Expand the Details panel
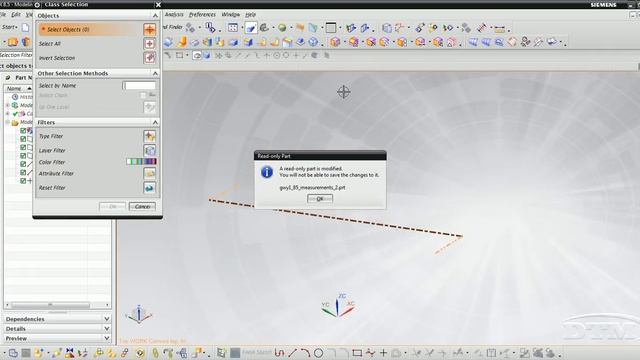640x360 pixels. [x=107, y=329]
